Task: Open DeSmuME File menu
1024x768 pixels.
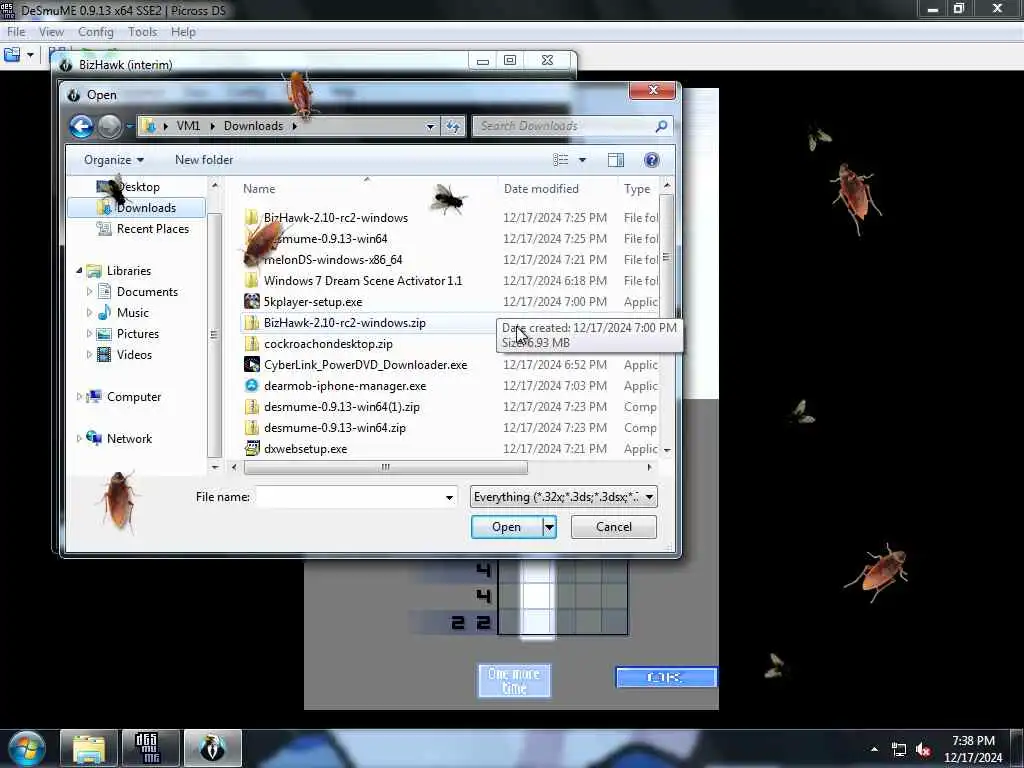Action: pyautogui.click(x=16, y=32)
